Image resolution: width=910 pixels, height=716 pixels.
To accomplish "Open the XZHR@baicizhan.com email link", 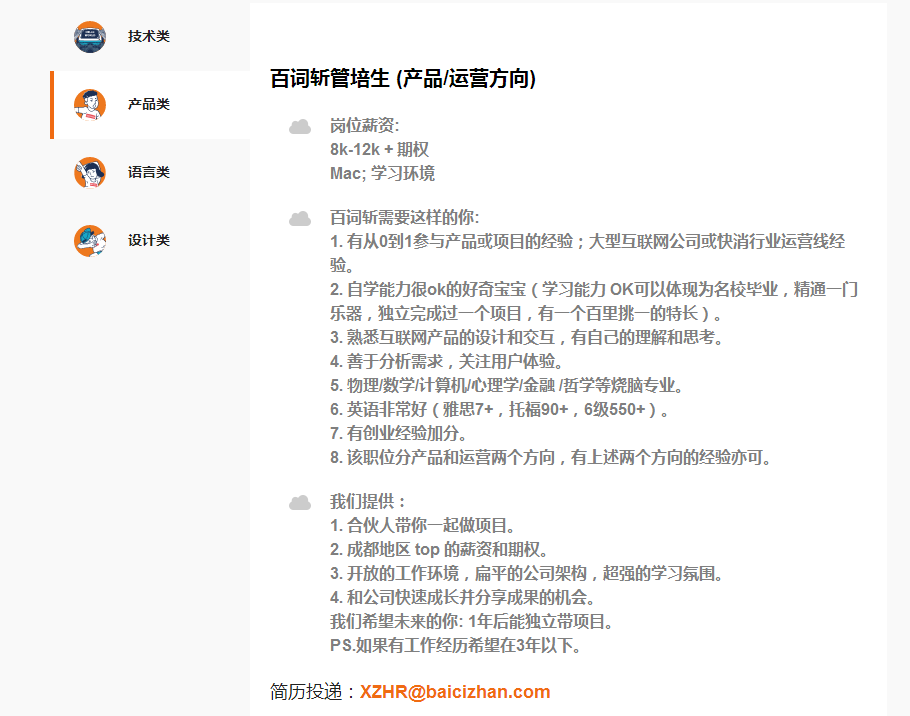I will (455, 692).
